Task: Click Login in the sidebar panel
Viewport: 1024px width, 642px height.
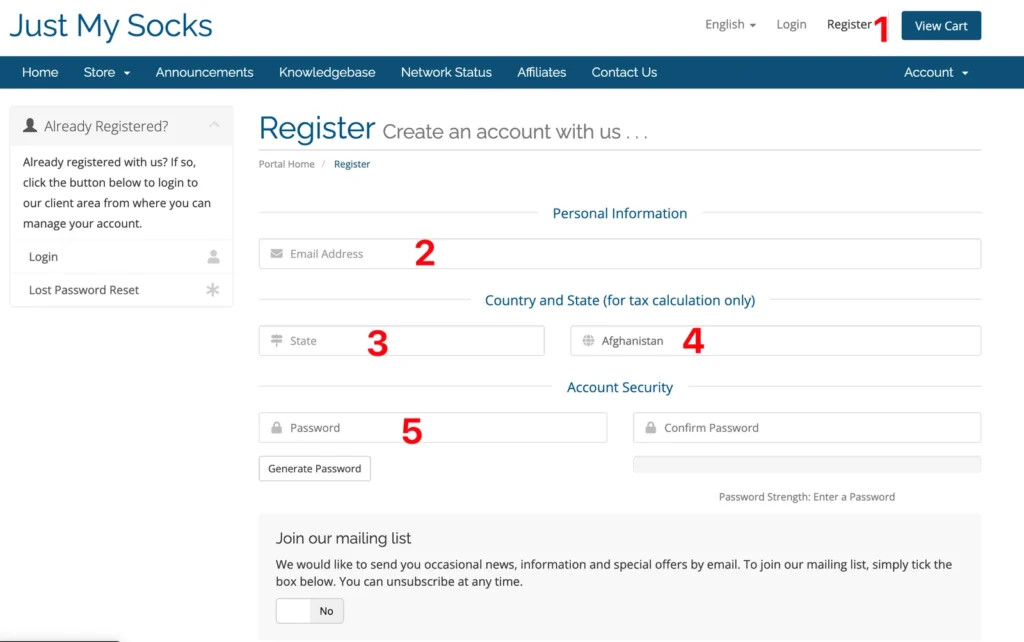Action: click(x=121, y=257)
